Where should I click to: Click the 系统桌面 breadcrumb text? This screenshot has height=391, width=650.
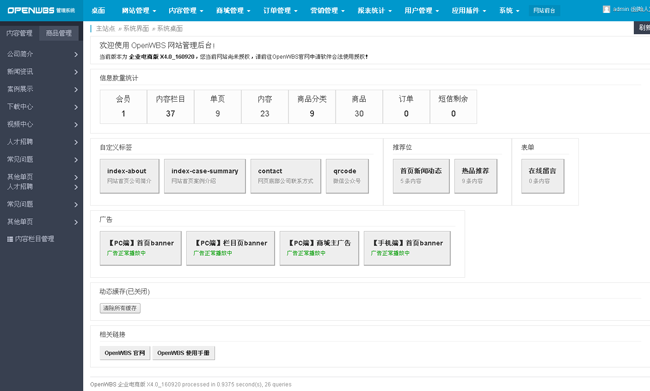click(170, 29)
